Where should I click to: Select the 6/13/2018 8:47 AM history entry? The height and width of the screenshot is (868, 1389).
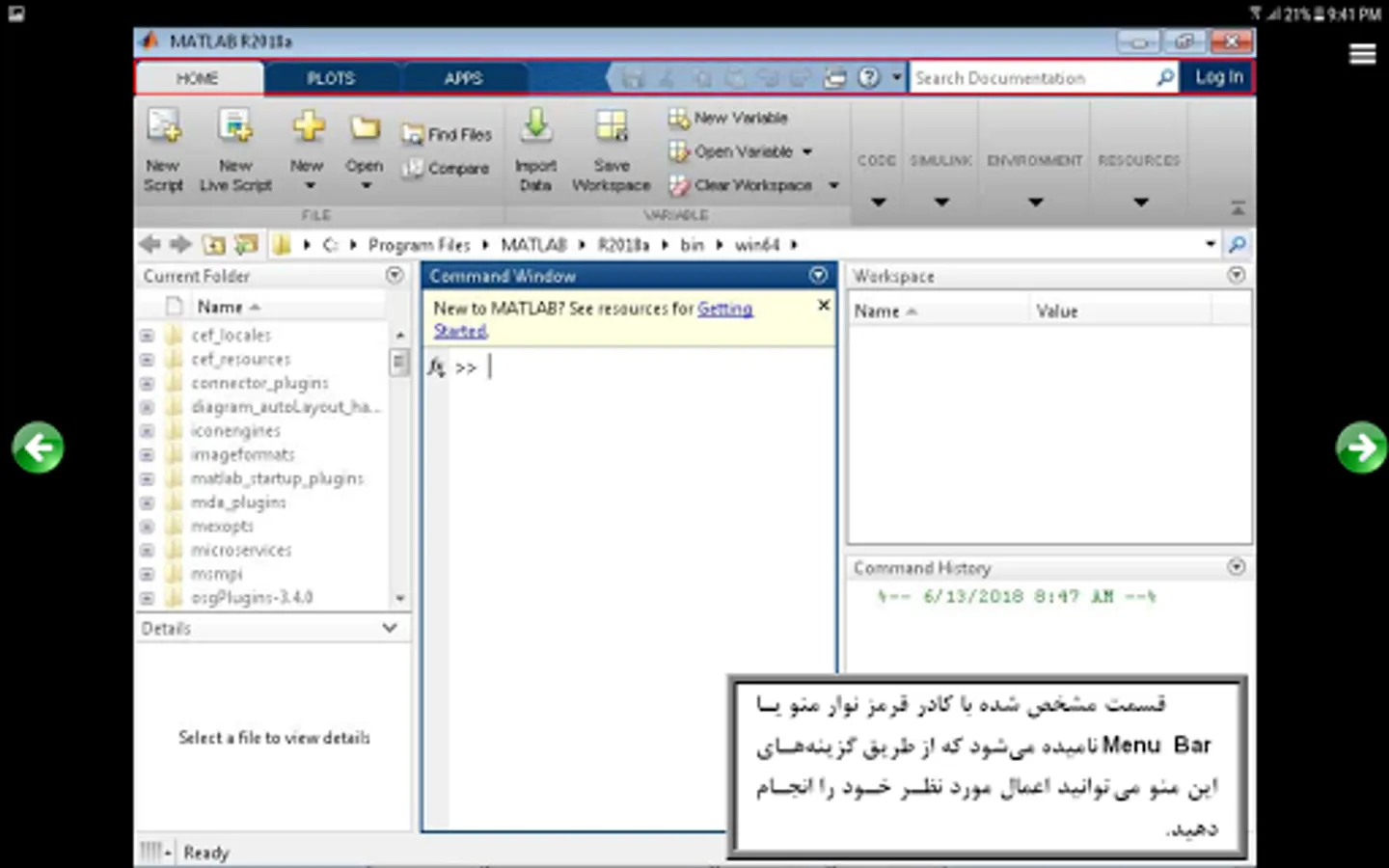click(x=1017, y=596)
